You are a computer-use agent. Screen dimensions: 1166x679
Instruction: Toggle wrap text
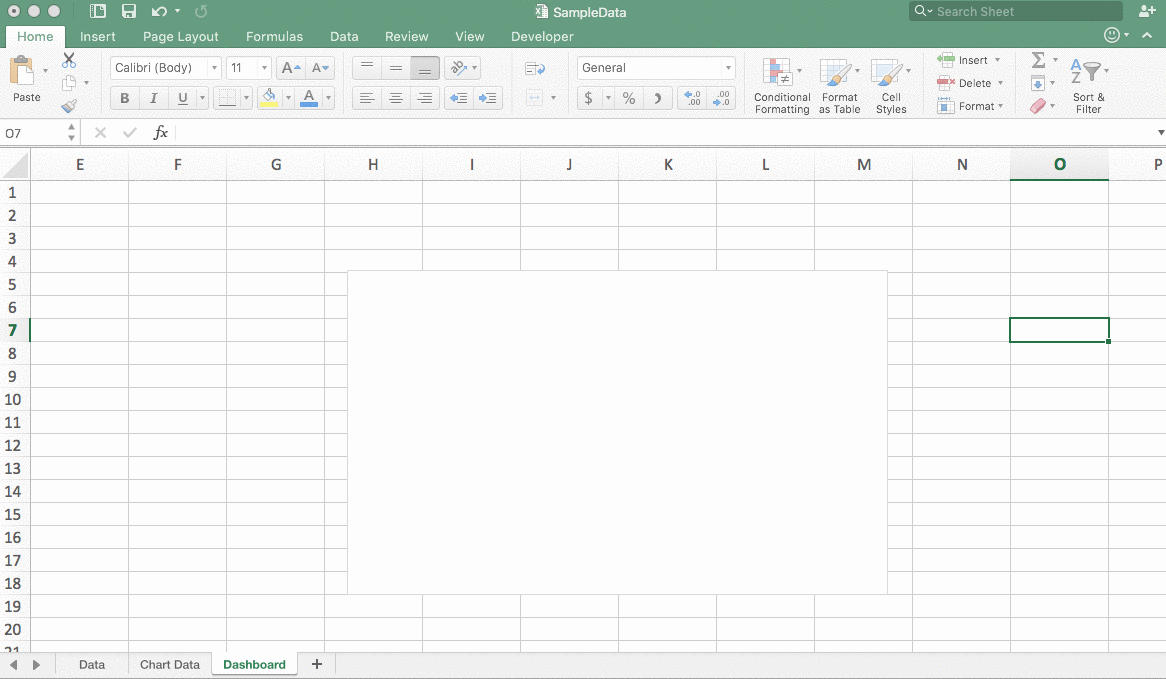(536, 67)
